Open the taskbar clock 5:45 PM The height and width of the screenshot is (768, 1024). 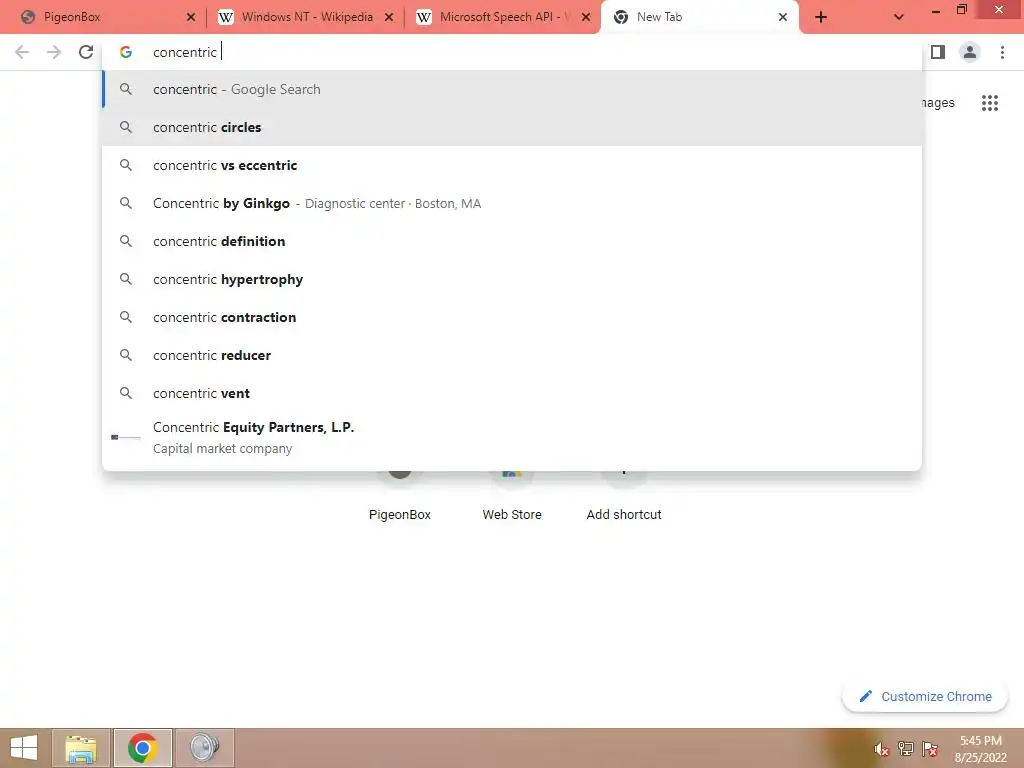[x=980, y=749]
